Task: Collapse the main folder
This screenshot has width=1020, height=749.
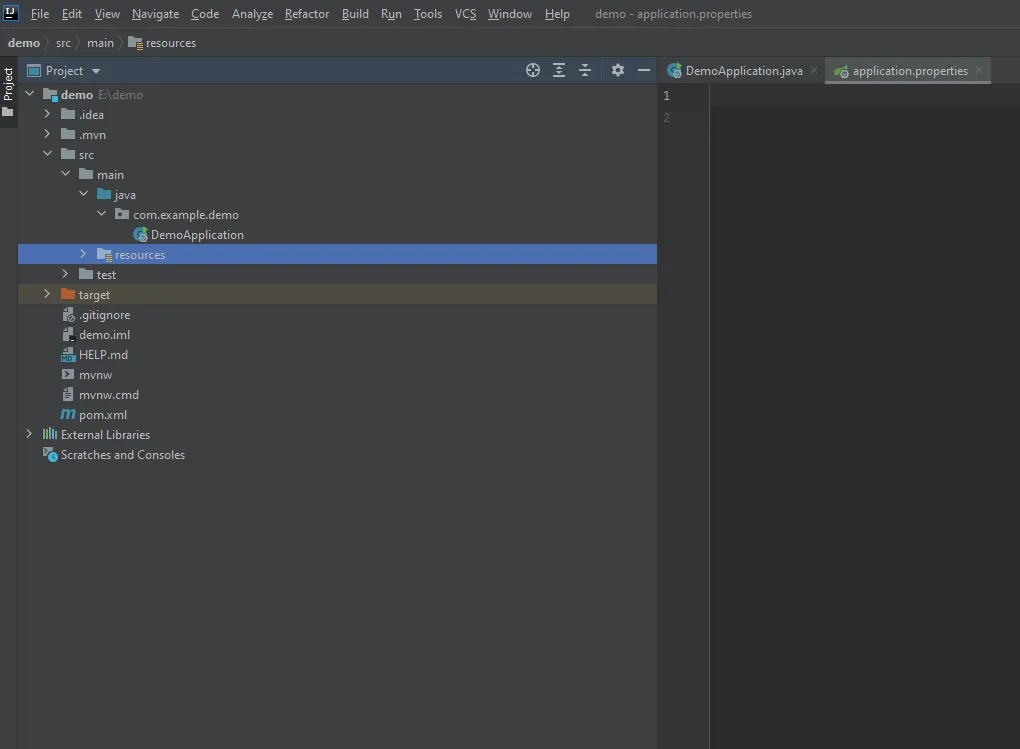Action: (65, 174)
